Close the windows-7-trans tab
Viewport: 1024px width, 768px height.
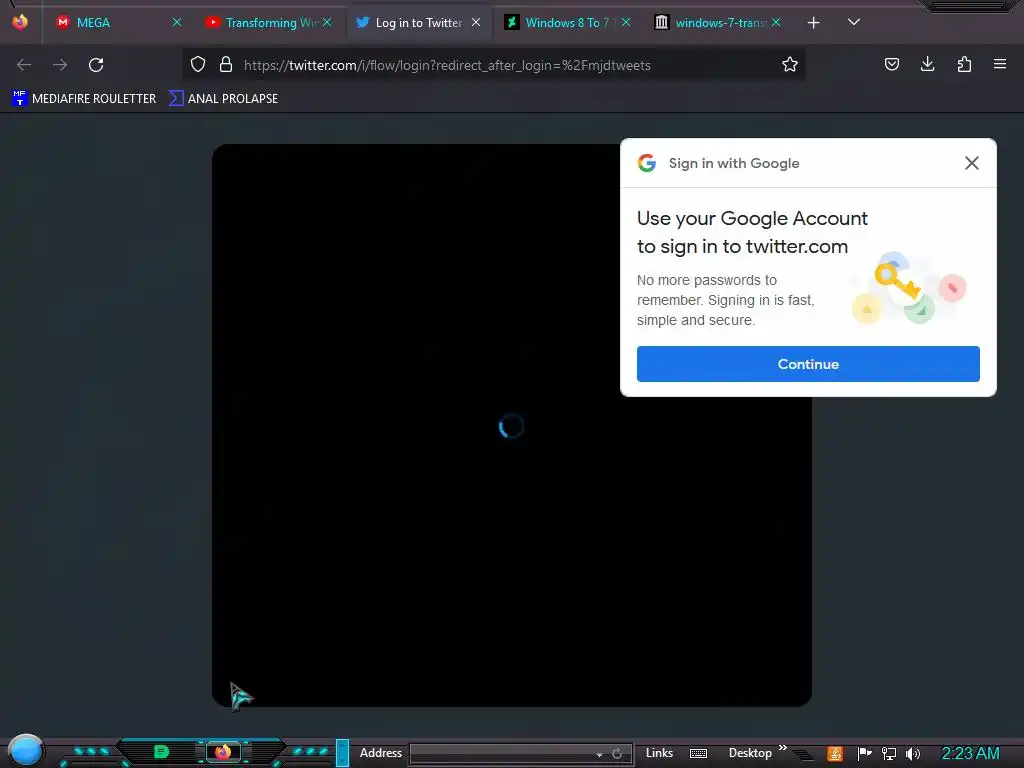point(776,22)
